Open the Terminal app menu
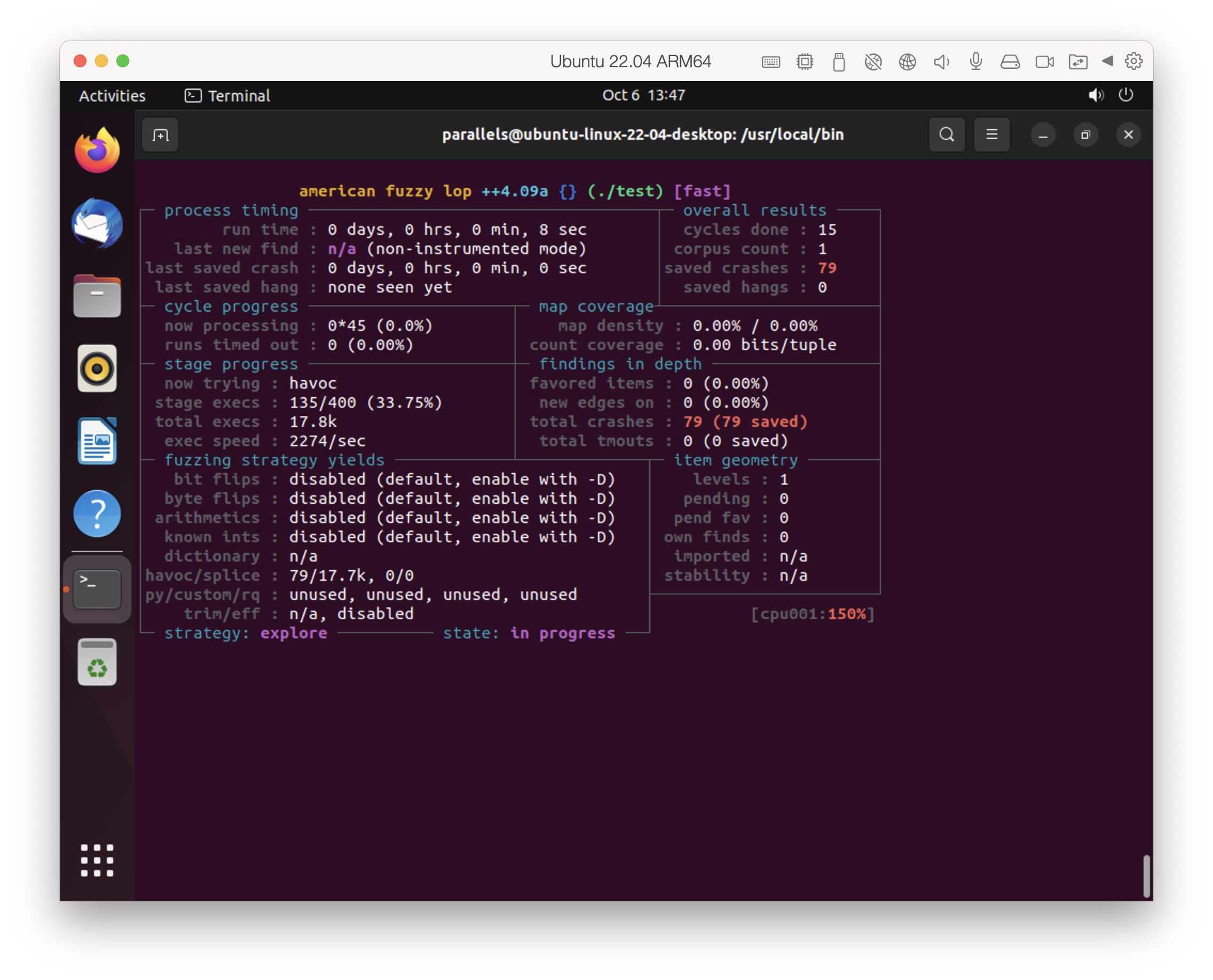The width and height of the screenshot is (1213, 980). 227,96
